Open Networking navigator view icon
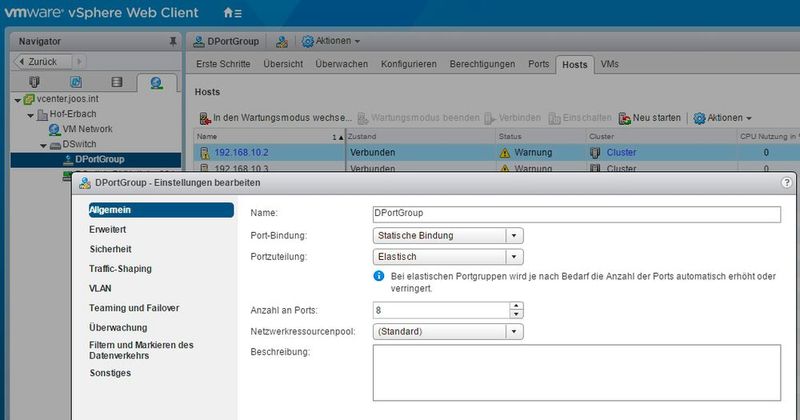The height and width of the screenshot is (420, 800). (157, 83)
